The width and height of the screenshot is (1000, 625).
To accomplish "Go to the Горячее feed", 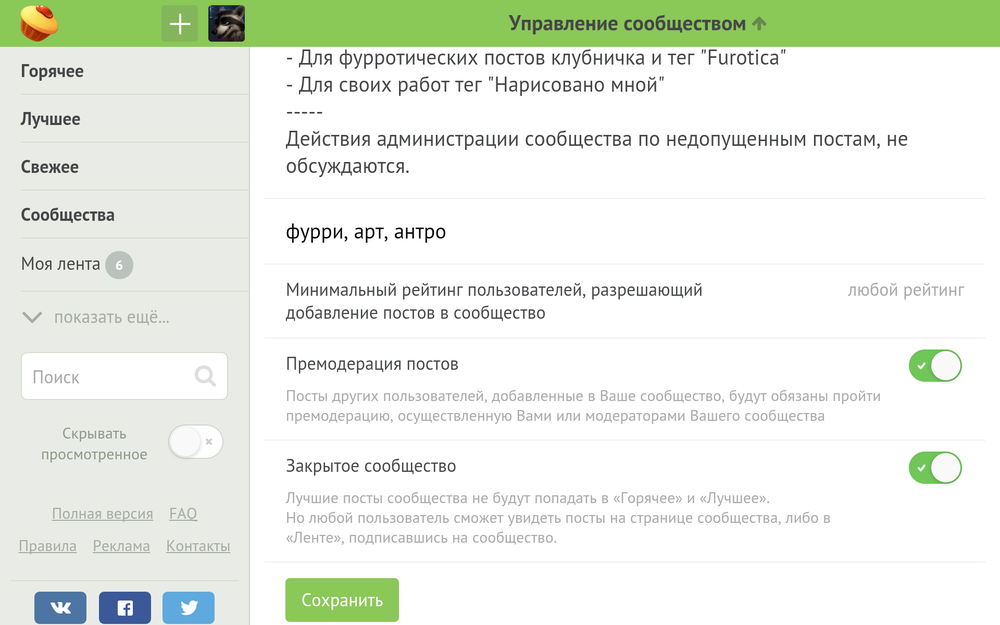I will point(52,71).
